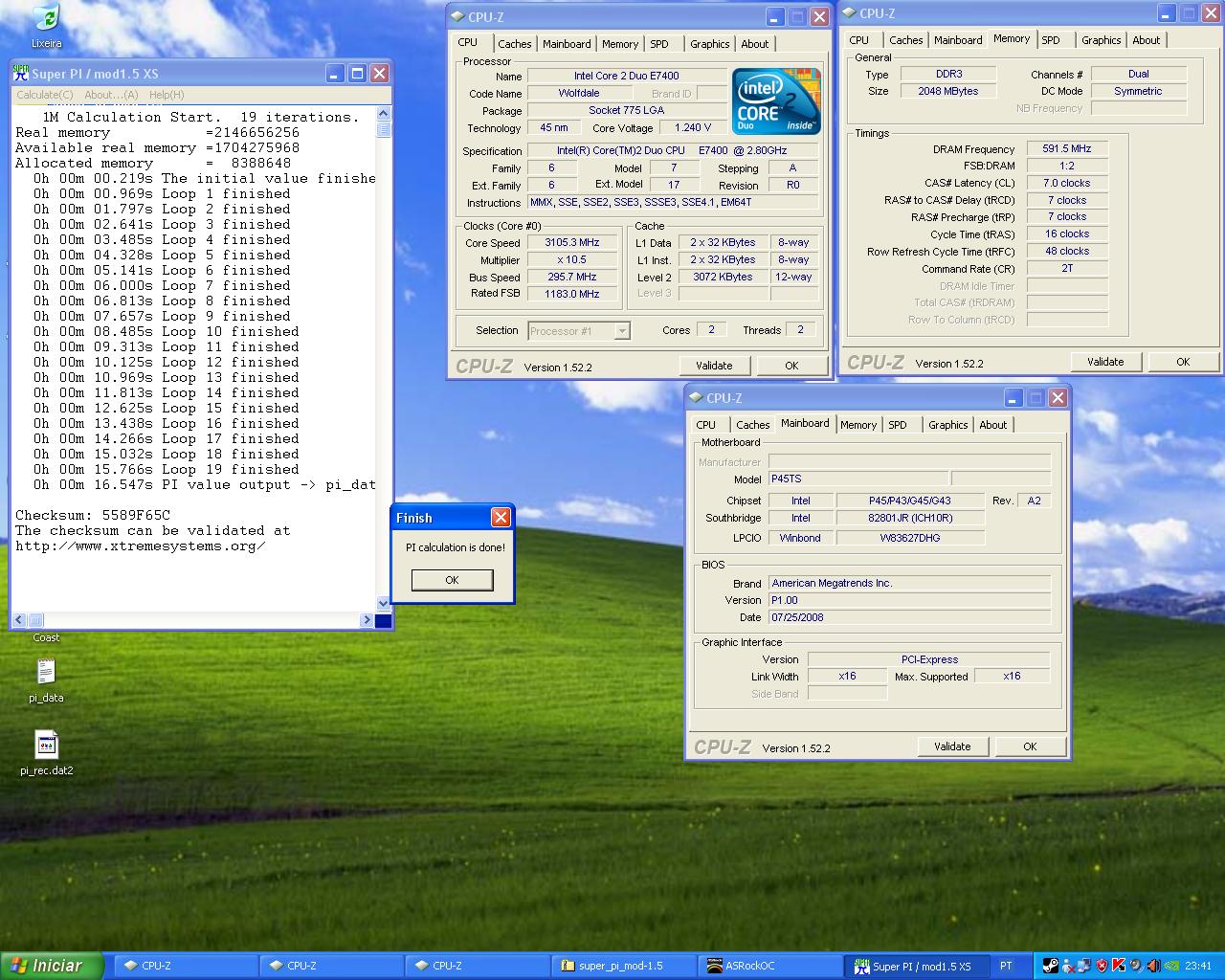Viewport: 1225px width, 980px height.
Task: Open the About...(A) menu in Super PI
Action: click(111, 95)
